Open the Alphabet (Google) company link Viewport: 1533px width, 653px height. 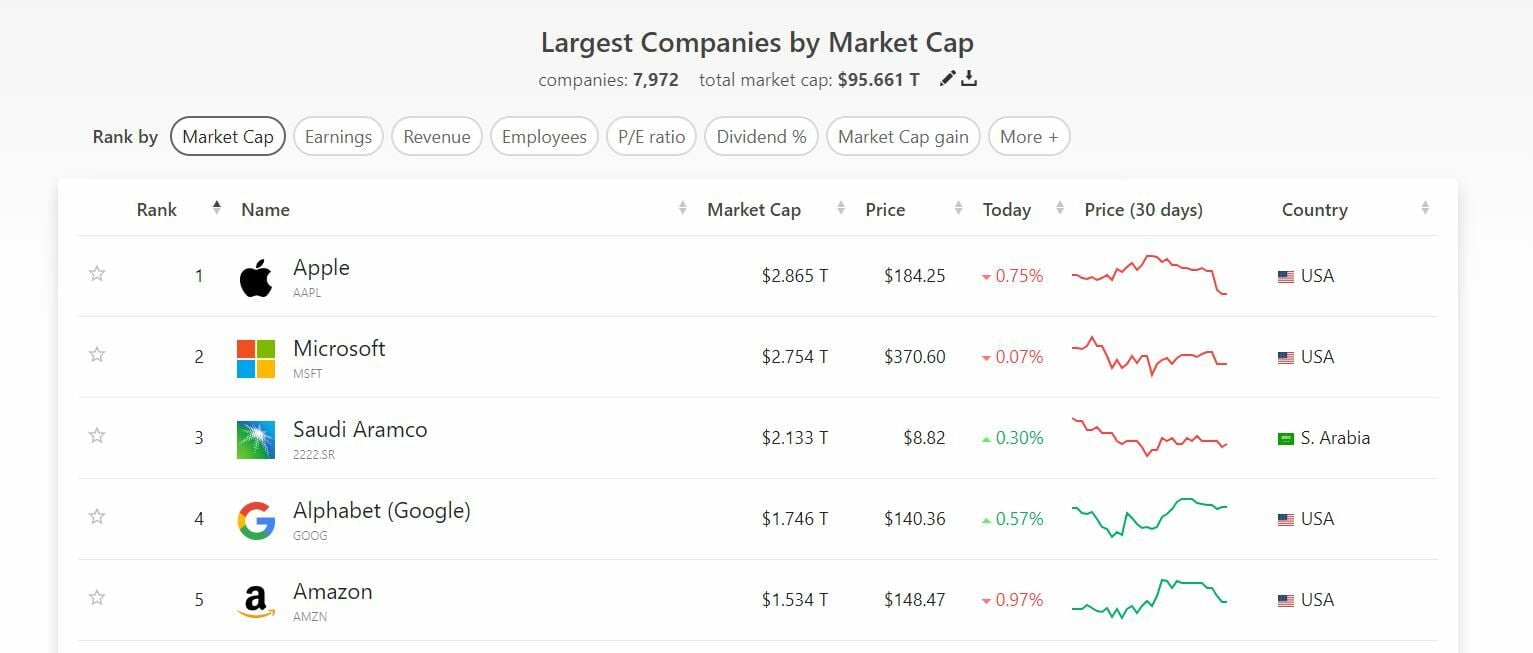[x=381, y=511]
